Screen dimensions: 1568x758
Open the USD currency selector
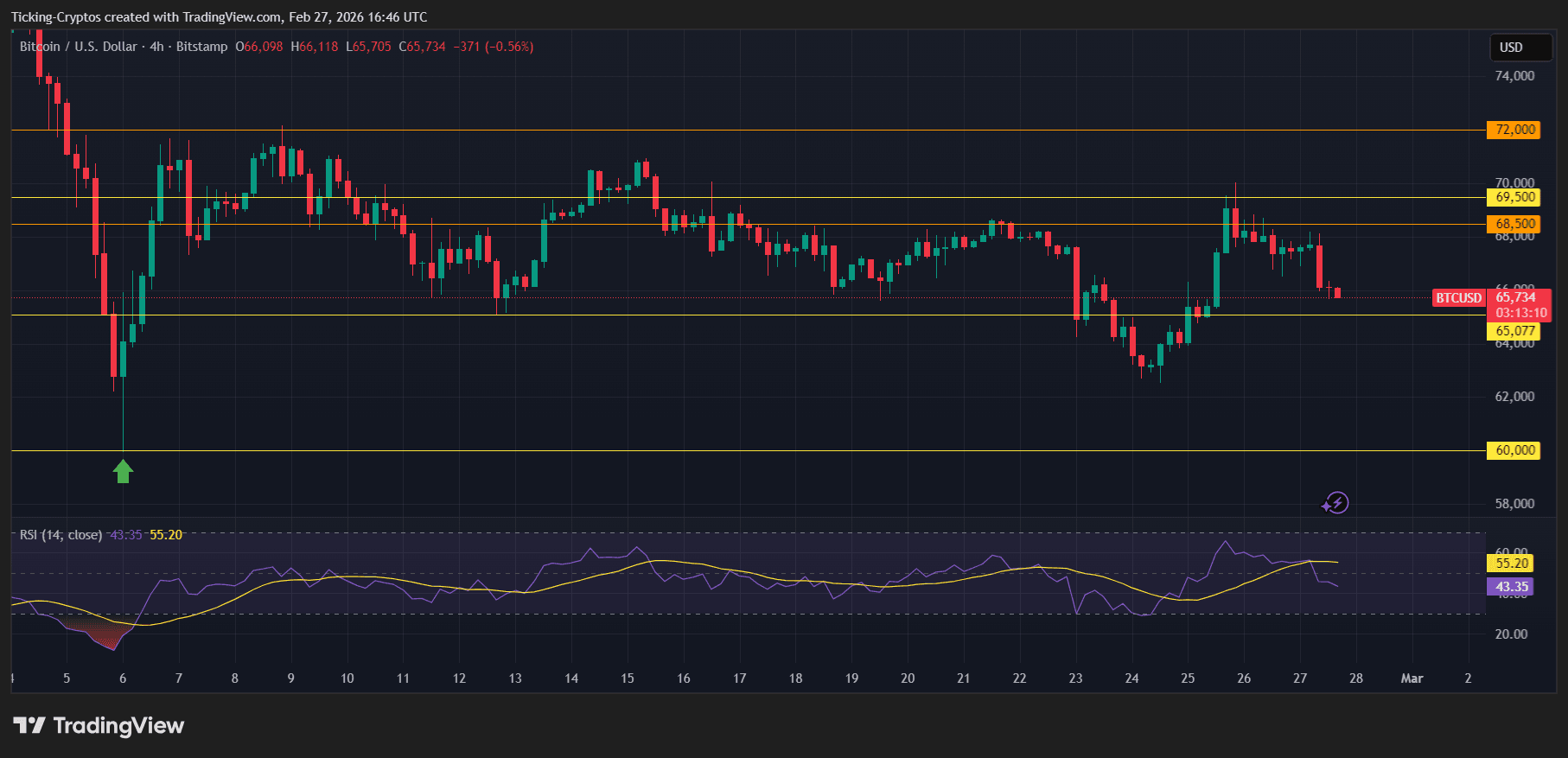click(x=1520, y=48)
